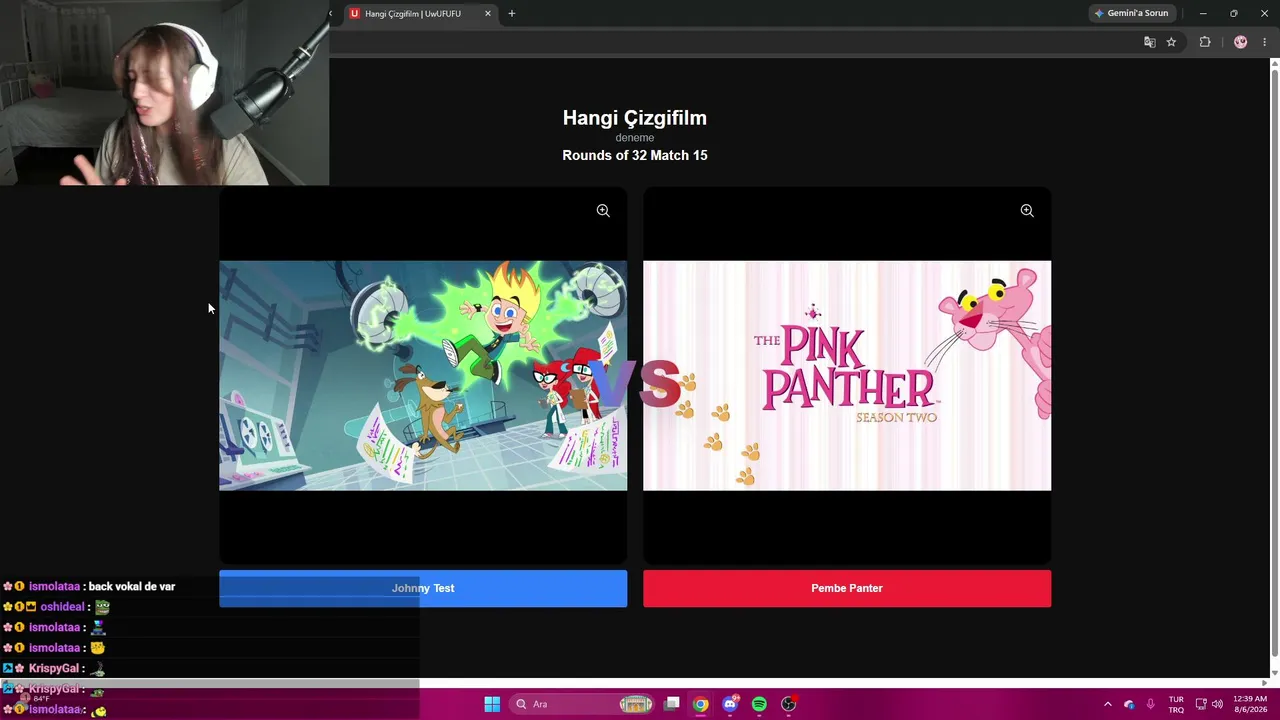1280x720 pixels.
Task: Open the Chrome profile avatar
Action: pyautogui.click(x=1241, y=42)
